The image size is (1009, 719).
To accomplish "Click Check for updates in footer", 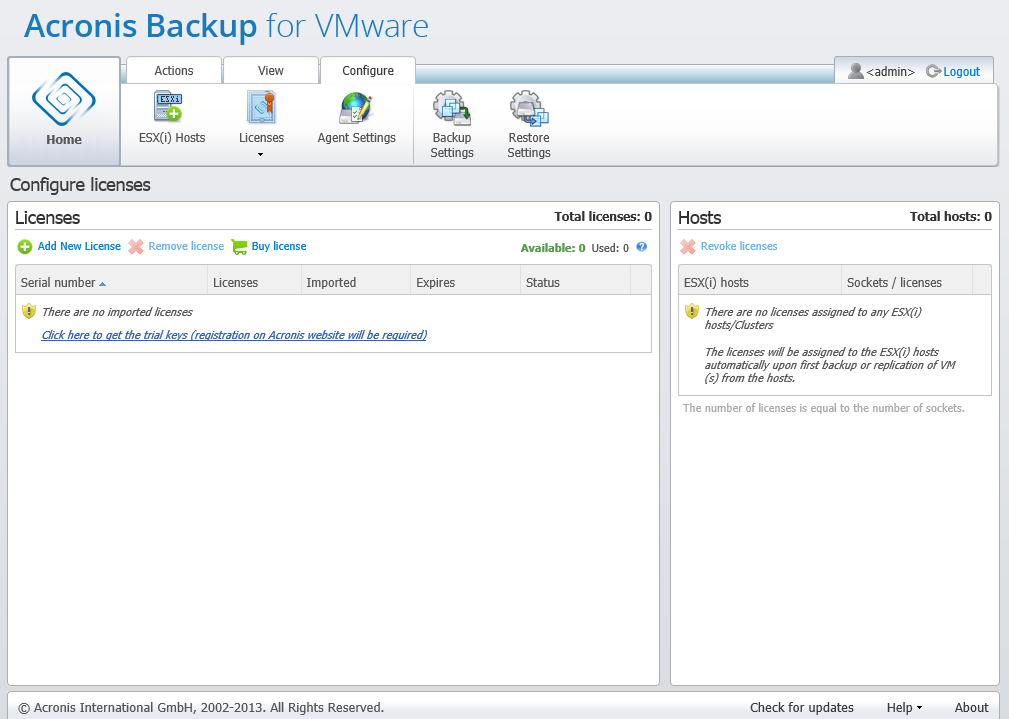I will pos(802,707).
